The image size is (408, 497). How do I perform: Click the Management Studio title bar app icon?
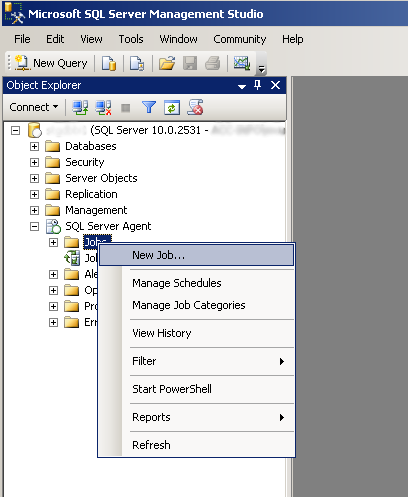14,13
